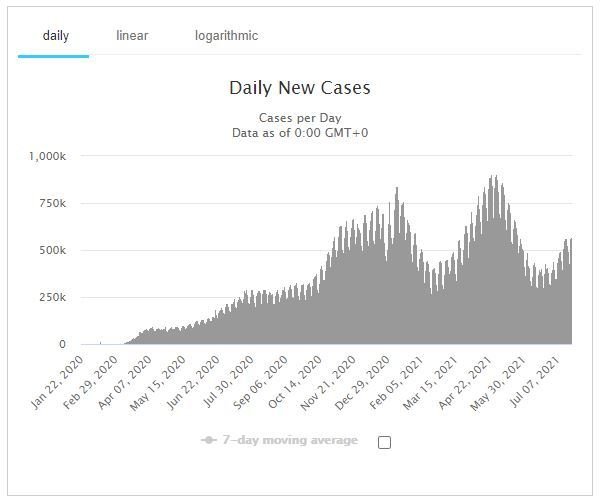Click the Cases per Day subtitle
600x503 pixels.
coord(300,117)
